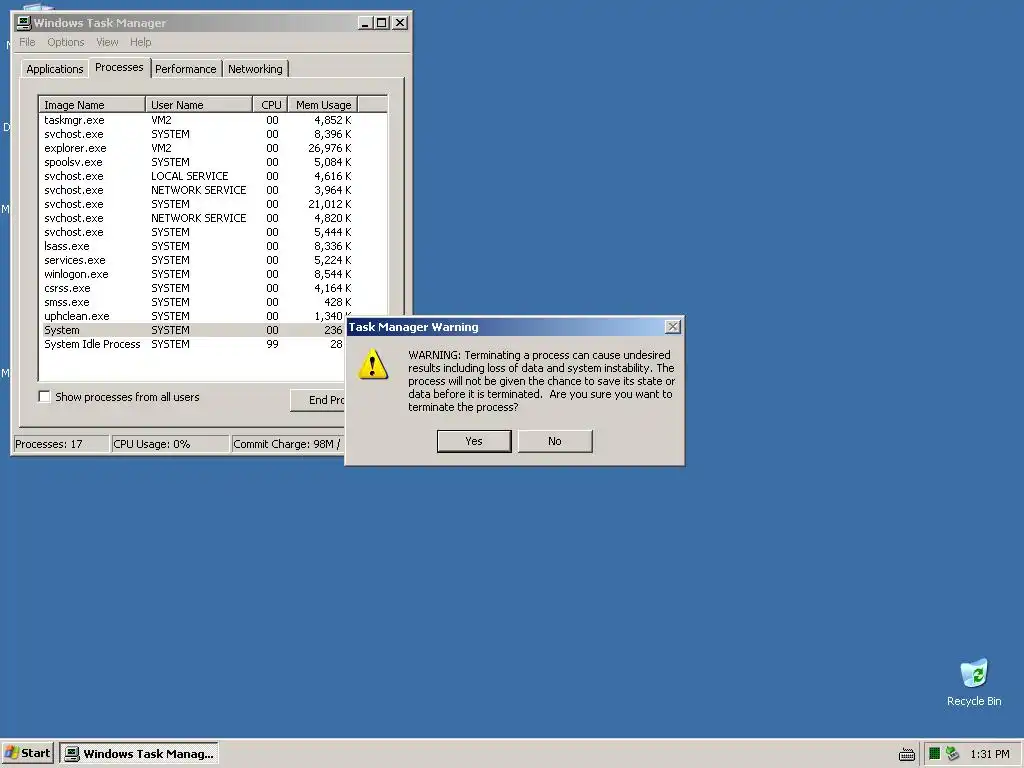Click the 26,976 K memory value
Viewport: 1024px width, 768px height.
pos(329,148)
